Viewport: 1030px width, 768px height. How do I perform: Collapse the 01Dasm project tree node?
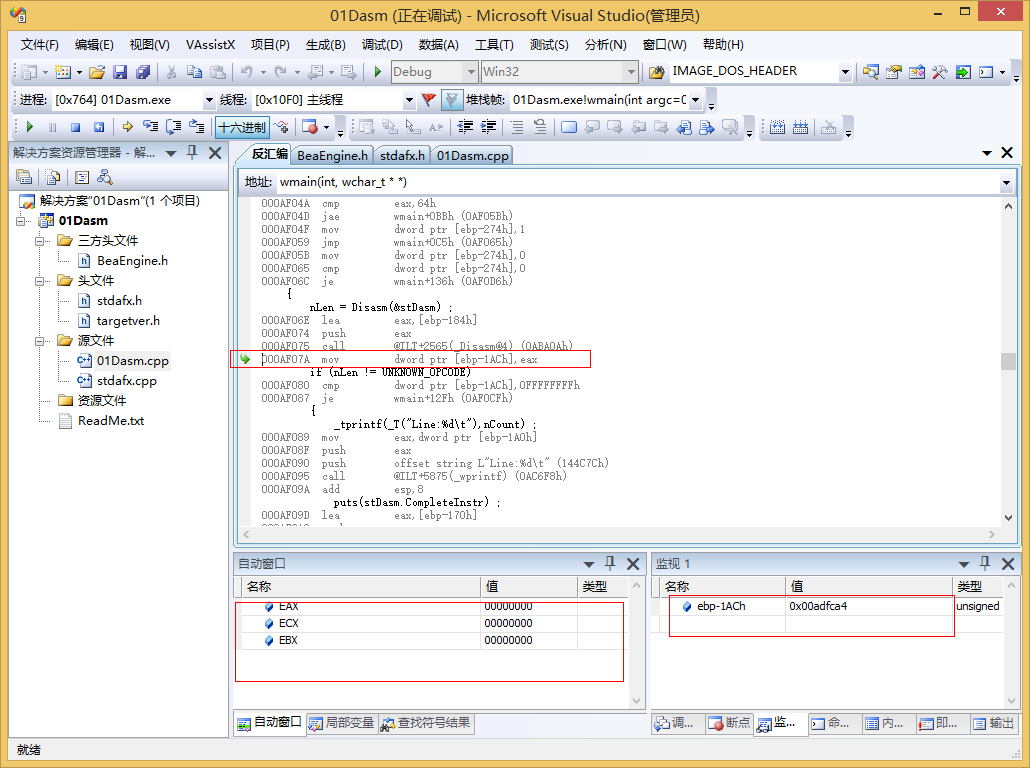tap(20, 221)
